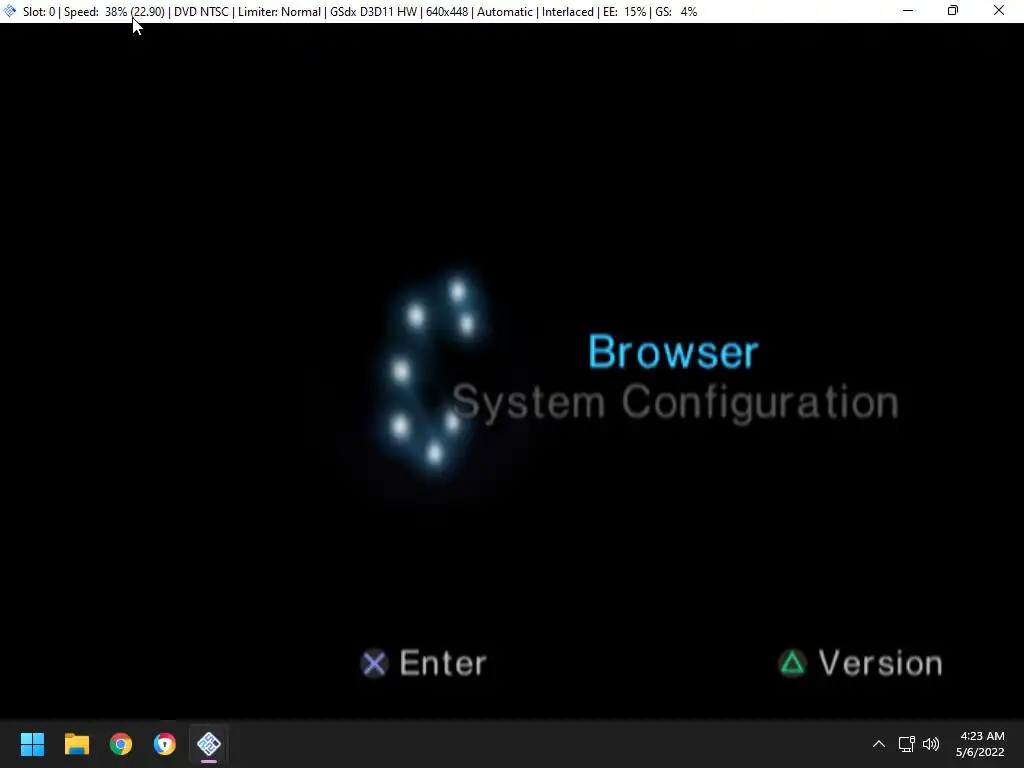Open the Windows Start menu
Viewport: 1024px width, 768px height.
click(32, 744)
